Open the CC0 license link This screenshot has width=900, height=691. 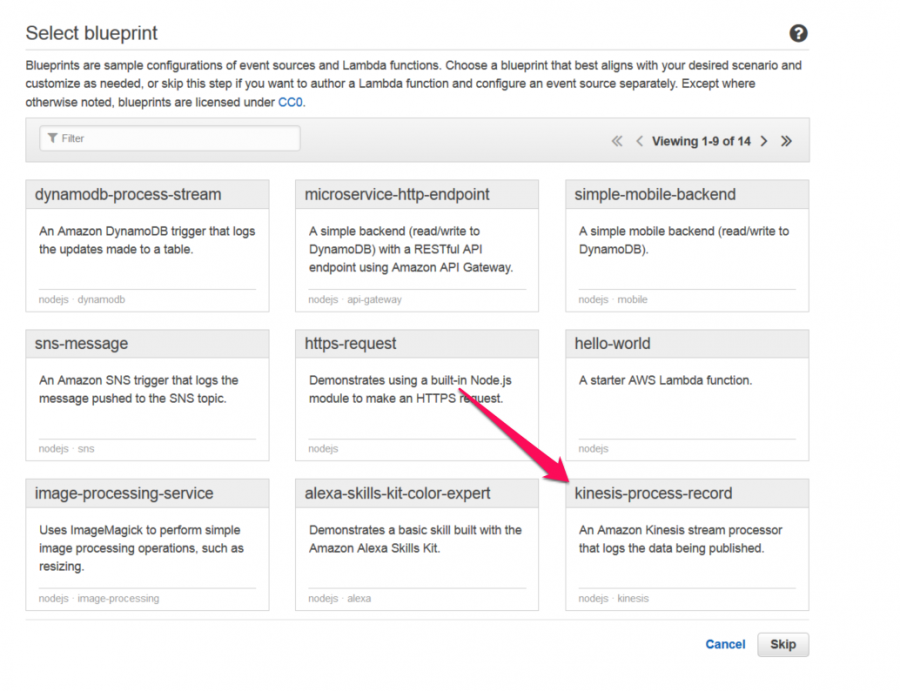[290, 102]
